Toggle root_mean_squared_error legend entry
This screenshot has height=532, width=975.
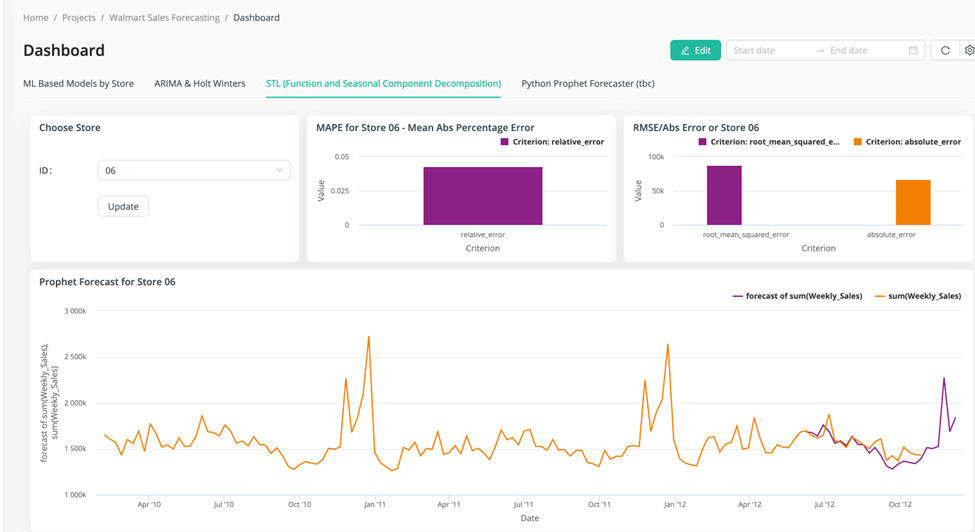(x=769, y=142)
